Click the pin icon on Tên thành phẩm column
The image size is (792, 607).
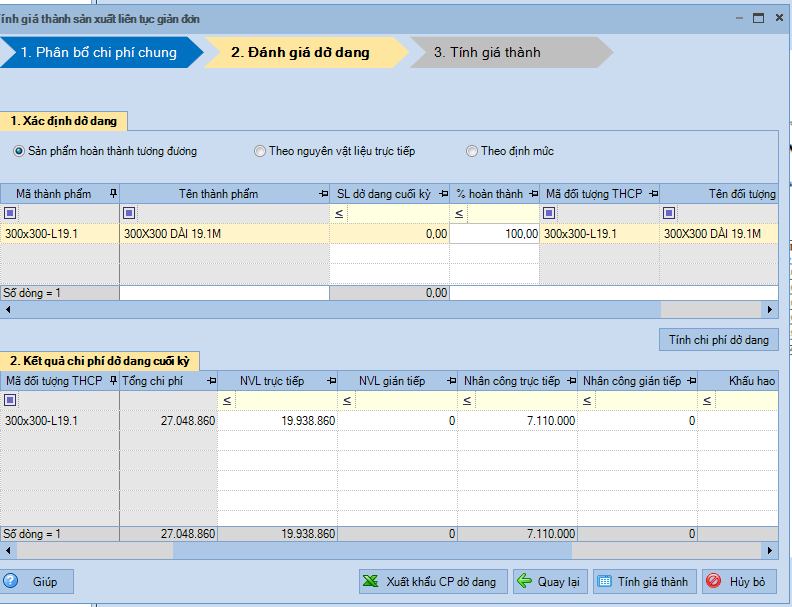324,194
